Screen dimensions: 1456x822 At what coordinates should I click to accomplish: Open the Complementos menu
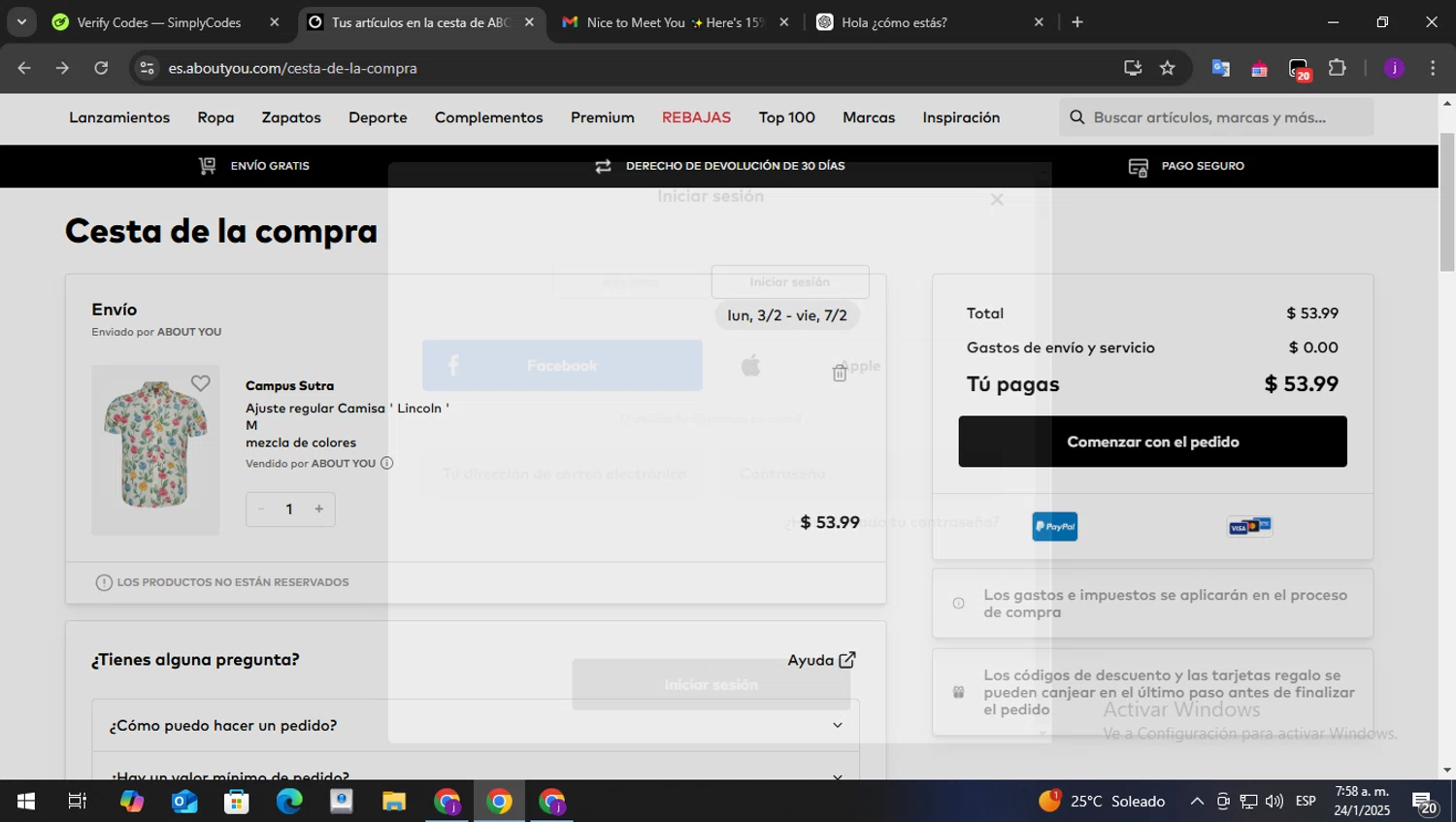[488, 117]
